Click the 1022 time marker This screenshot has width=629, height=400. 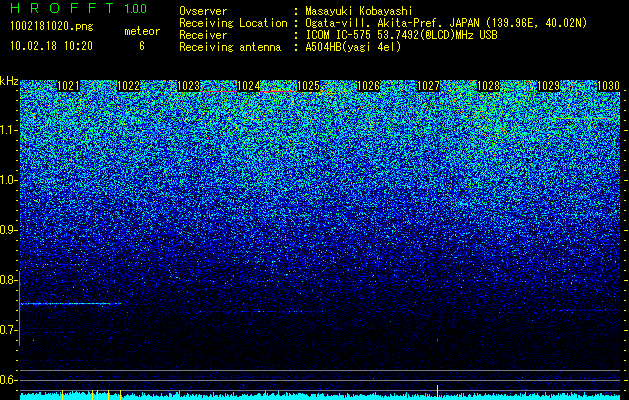click(128, 86)
